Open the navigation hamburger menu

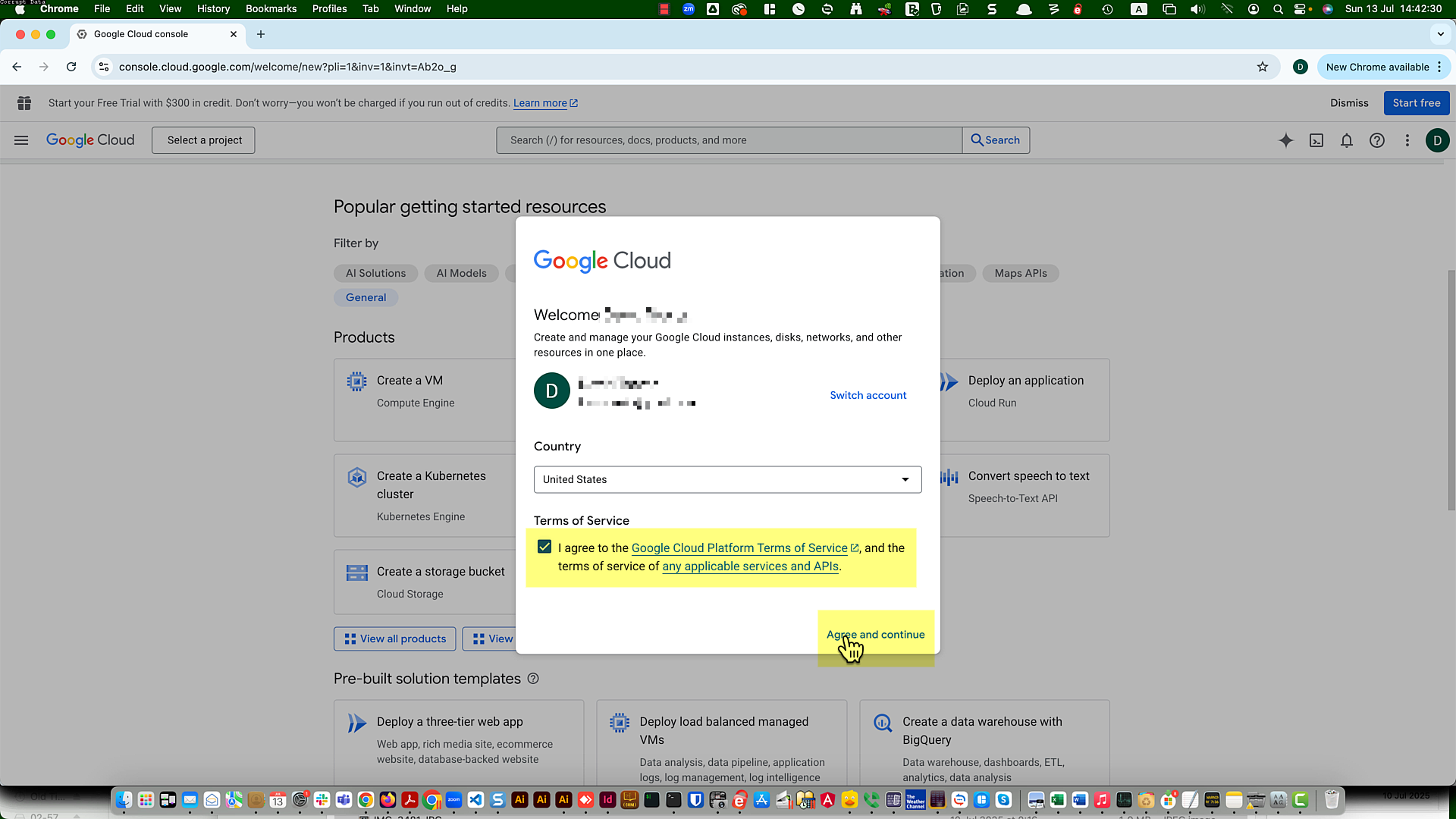pos(21,140)
